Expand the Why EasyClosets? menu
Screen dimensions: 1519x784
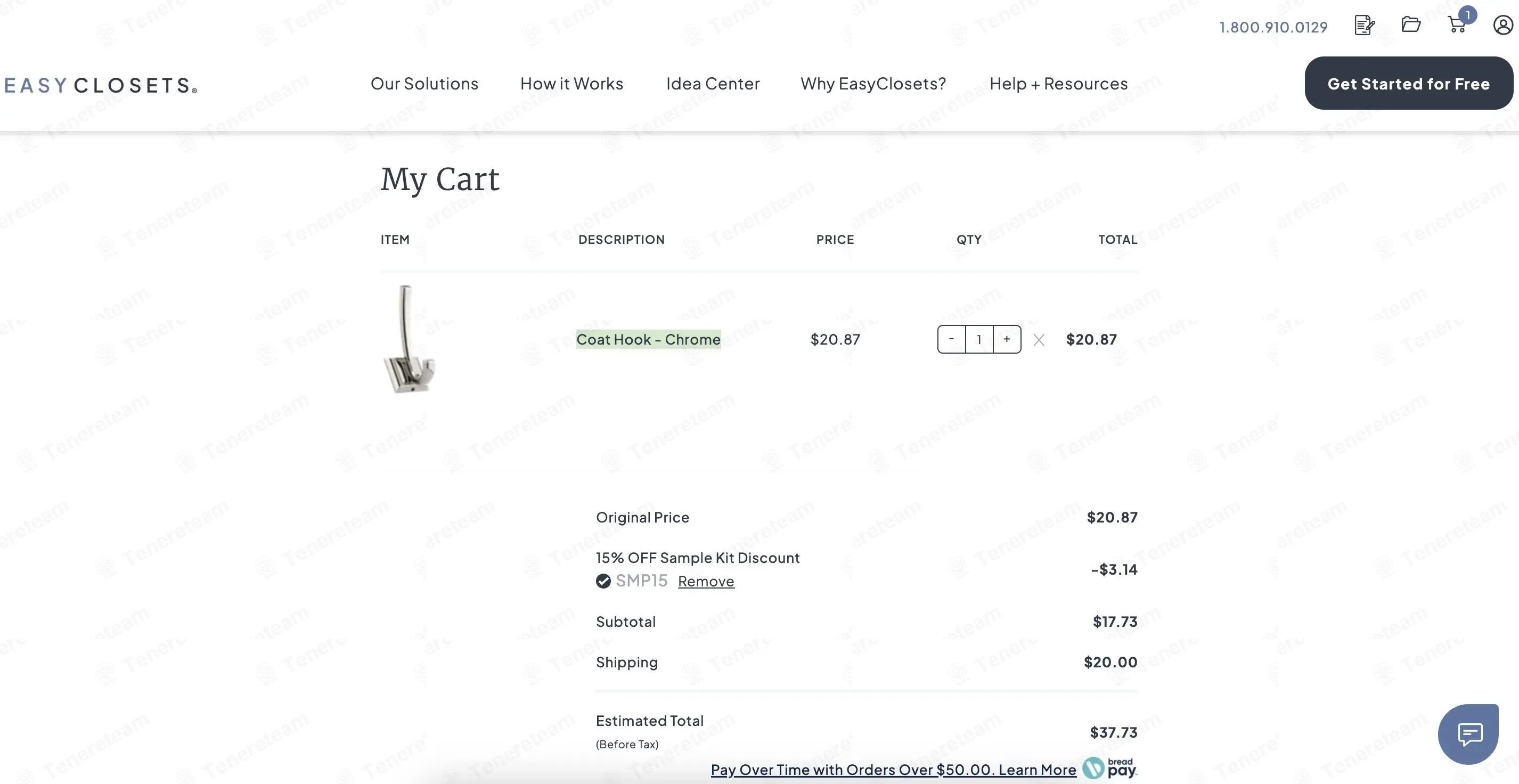click(x=873, y=84)
